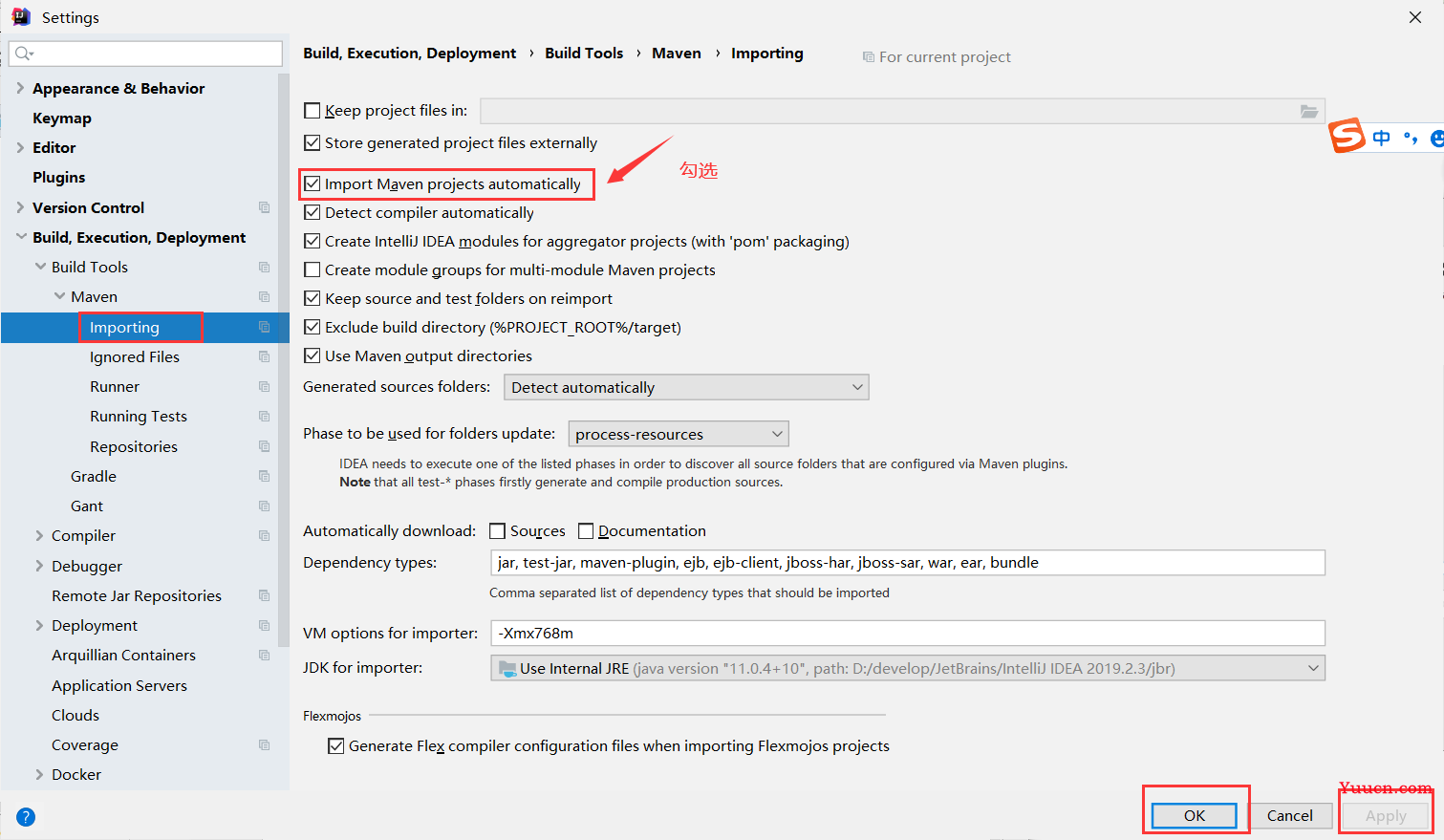1444x840 pixels.
Task: Collapse Build, Execution, Deployment section
Action: pyautogui.click(x=20, y=237)
